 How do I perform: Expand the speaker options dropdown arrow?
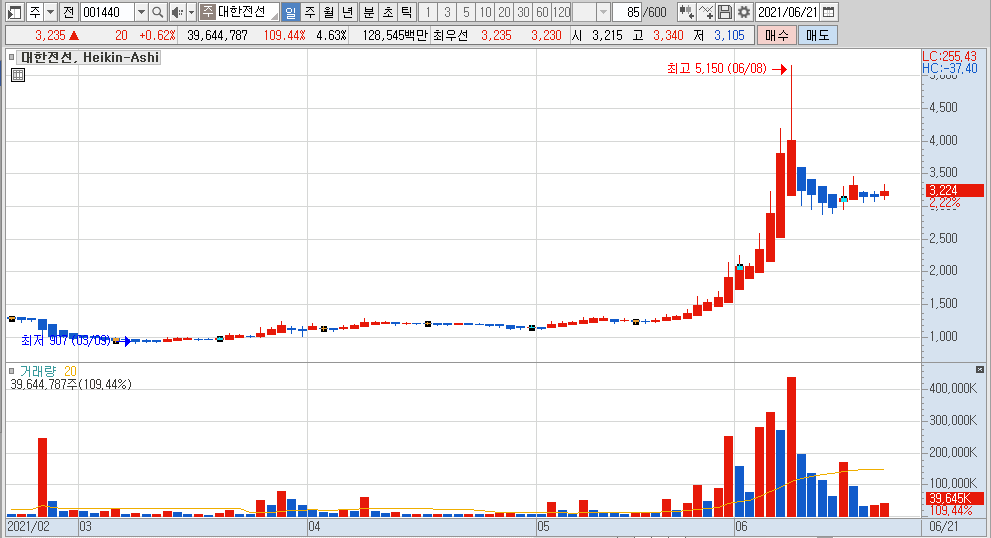(x=192, y=11)
